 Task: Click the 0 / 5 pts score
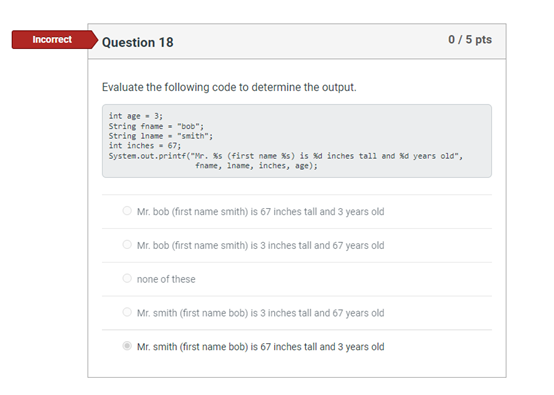(470, 40)
